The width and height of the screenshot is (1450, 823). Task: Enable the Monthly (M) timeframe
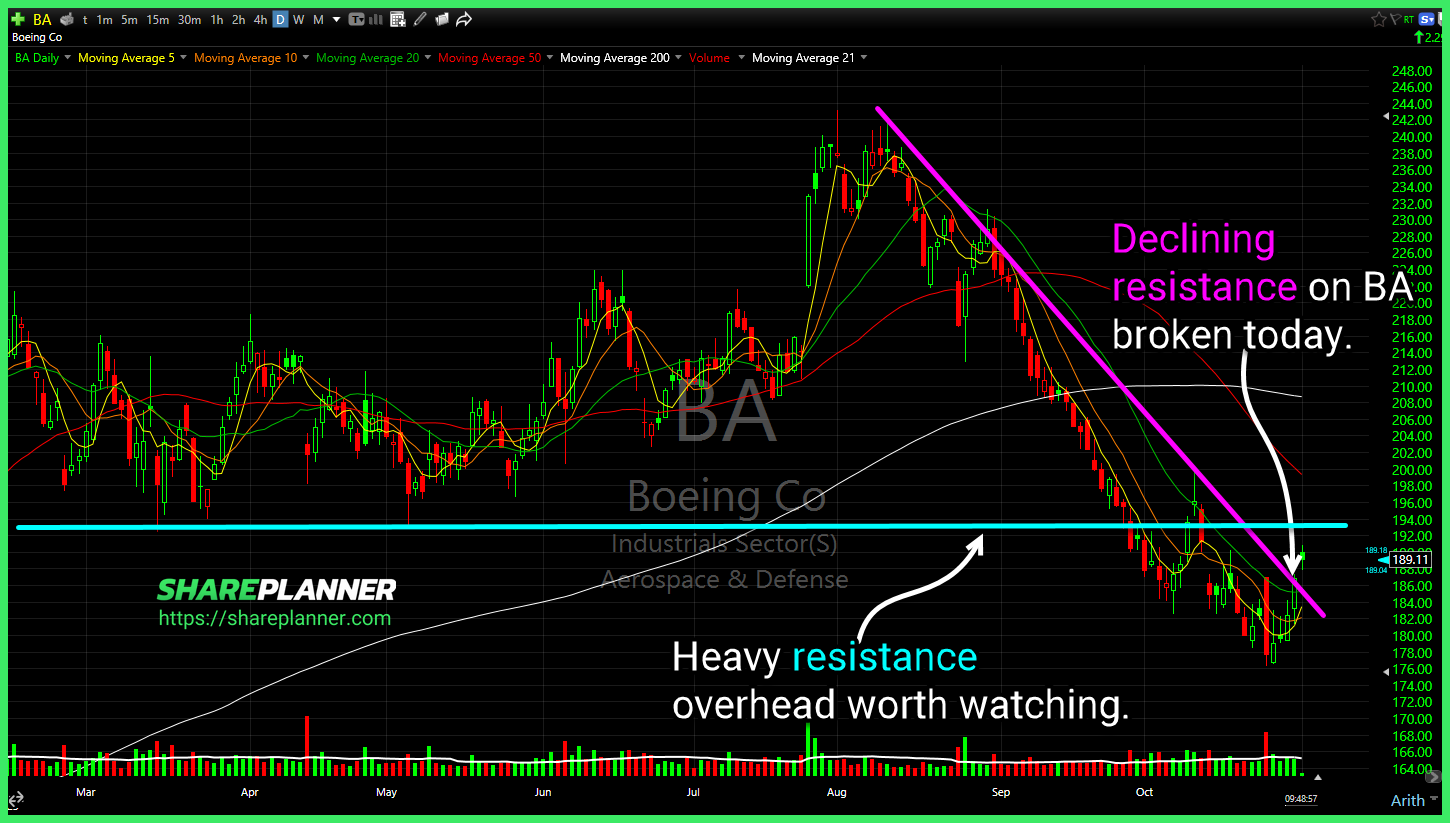tap(317, 19)
